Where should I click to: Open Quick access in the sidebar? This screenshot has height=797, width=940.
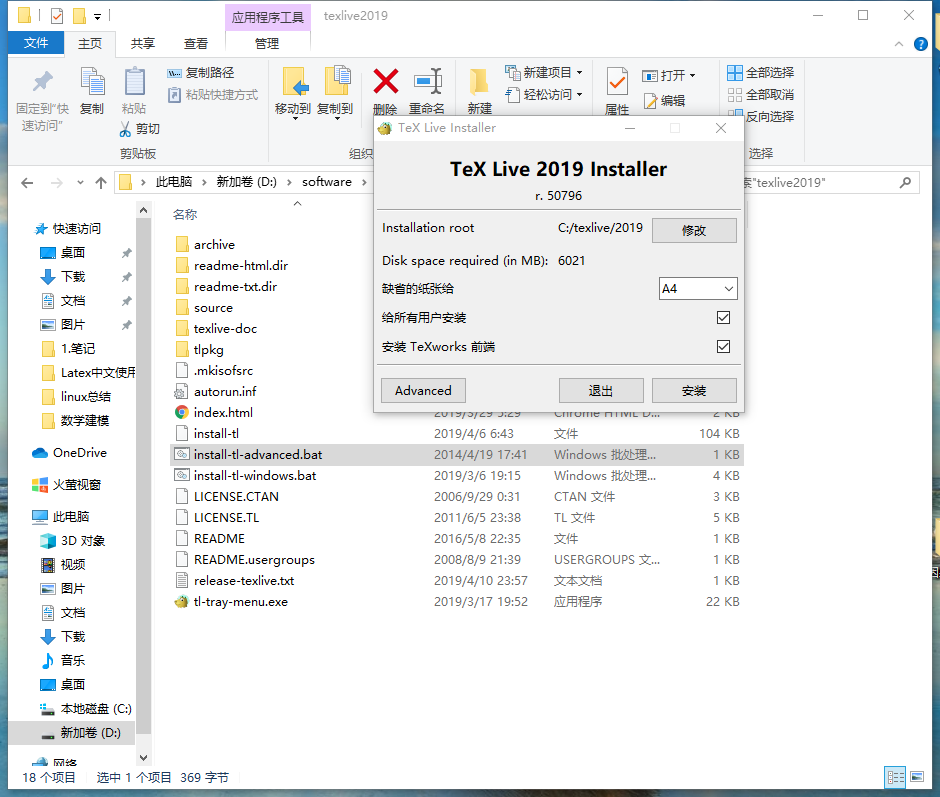[x=67, y=228]
